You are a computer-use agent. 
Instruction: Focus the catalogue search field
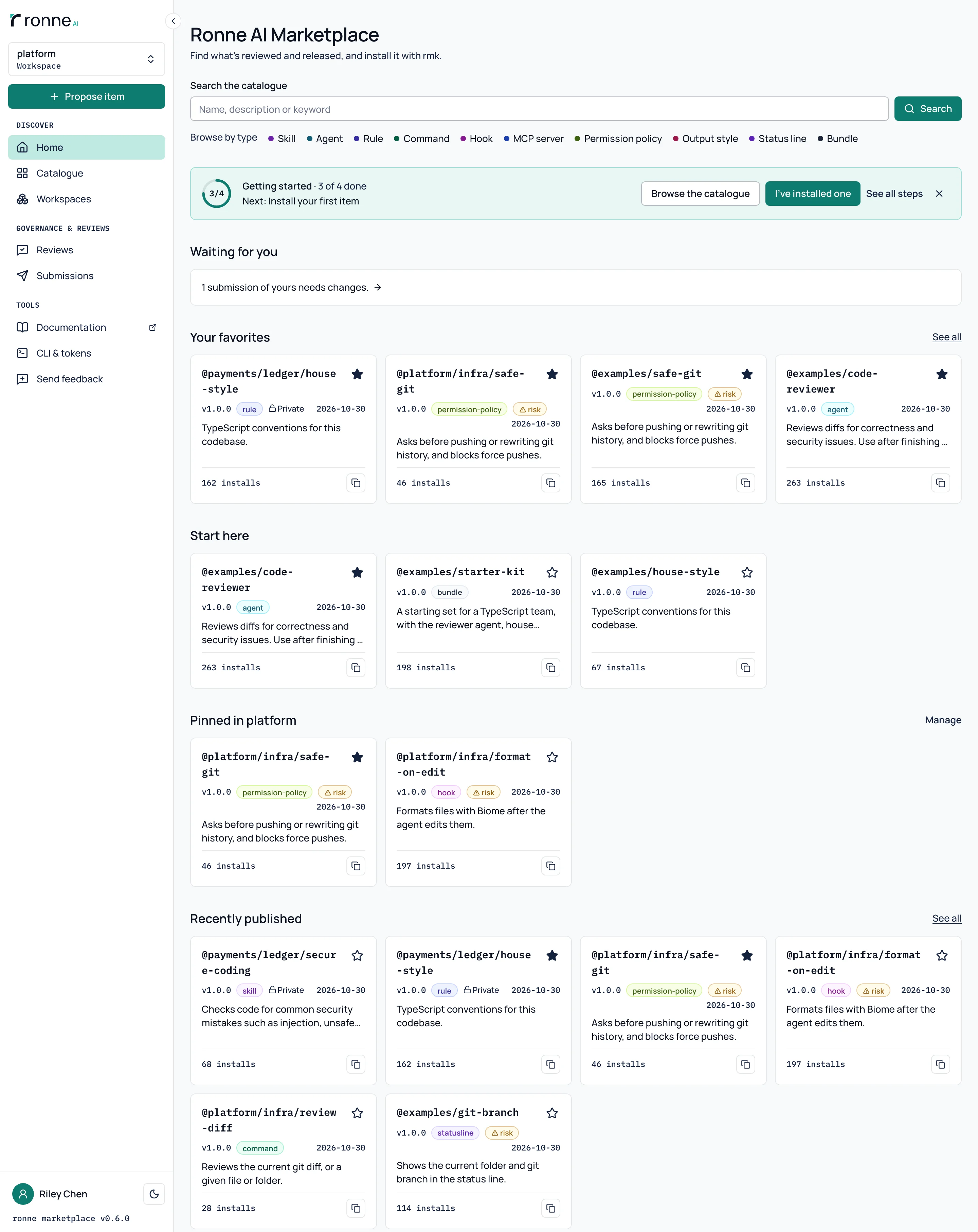(539, 109)
